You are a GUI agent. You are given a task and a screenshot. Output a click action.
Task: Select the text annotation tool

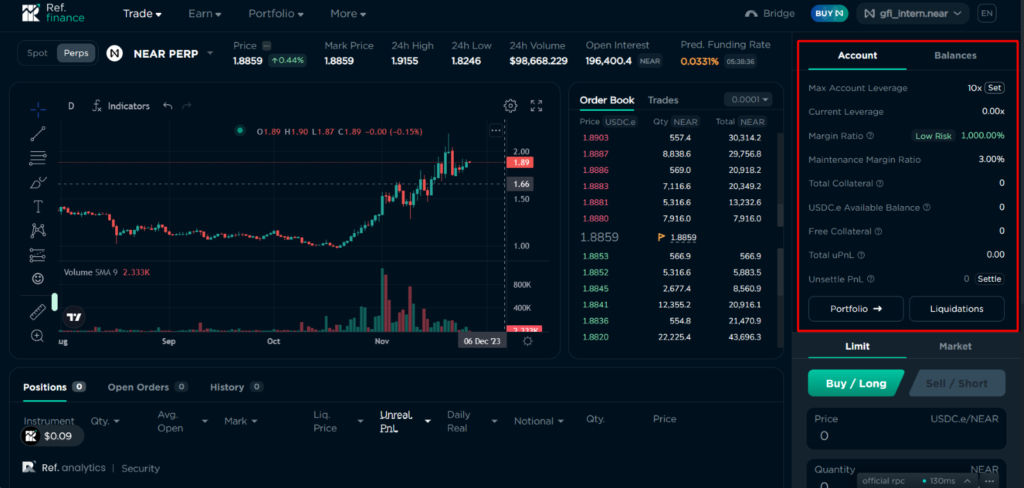point(38,206)
